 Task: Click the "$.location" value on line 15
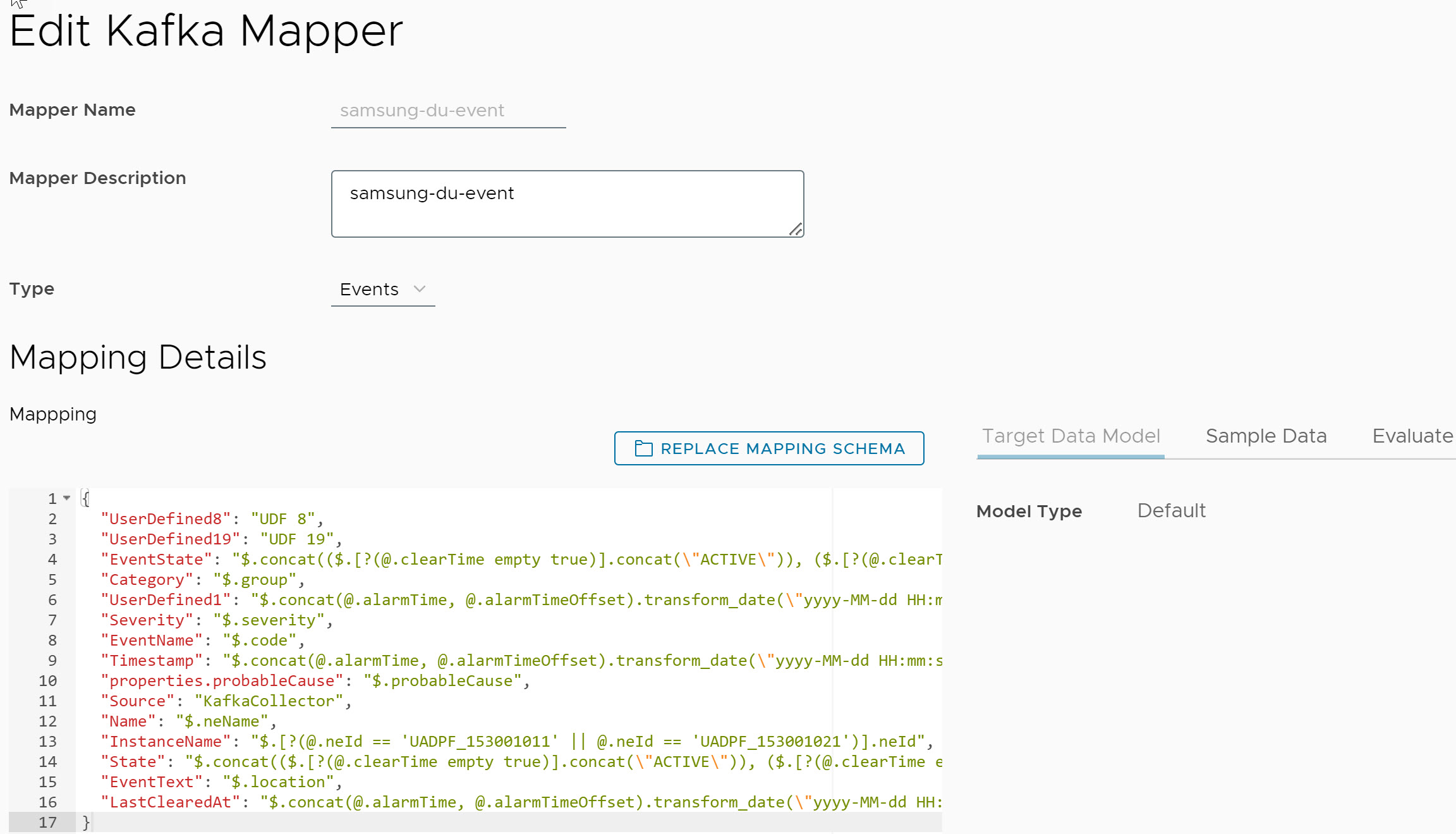point(279,782)
